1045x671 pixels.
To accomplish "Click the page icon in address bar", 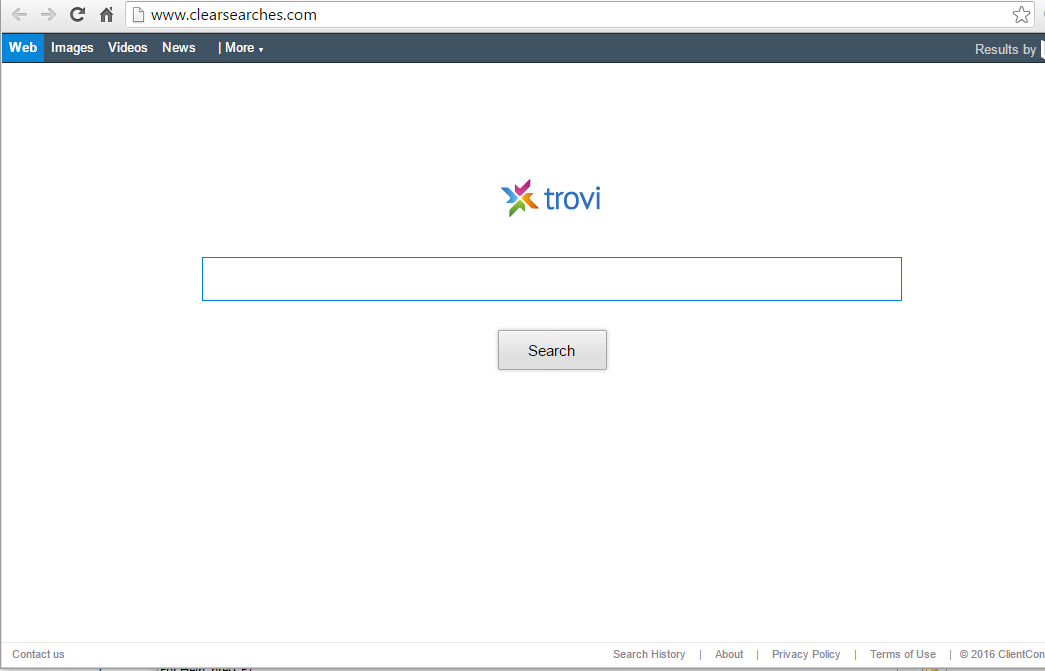I will [139, 15].
